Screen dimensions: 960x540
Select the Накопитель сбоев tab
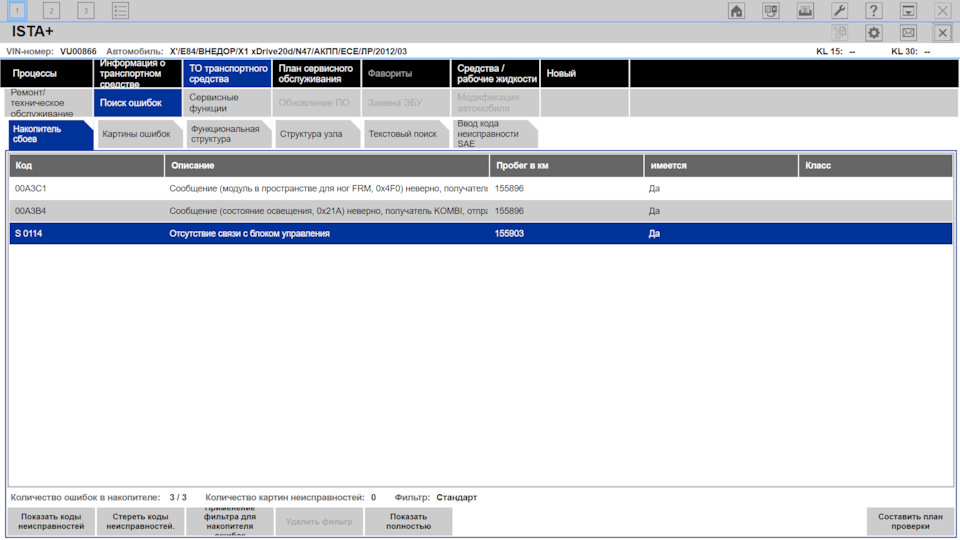[50, 134]
